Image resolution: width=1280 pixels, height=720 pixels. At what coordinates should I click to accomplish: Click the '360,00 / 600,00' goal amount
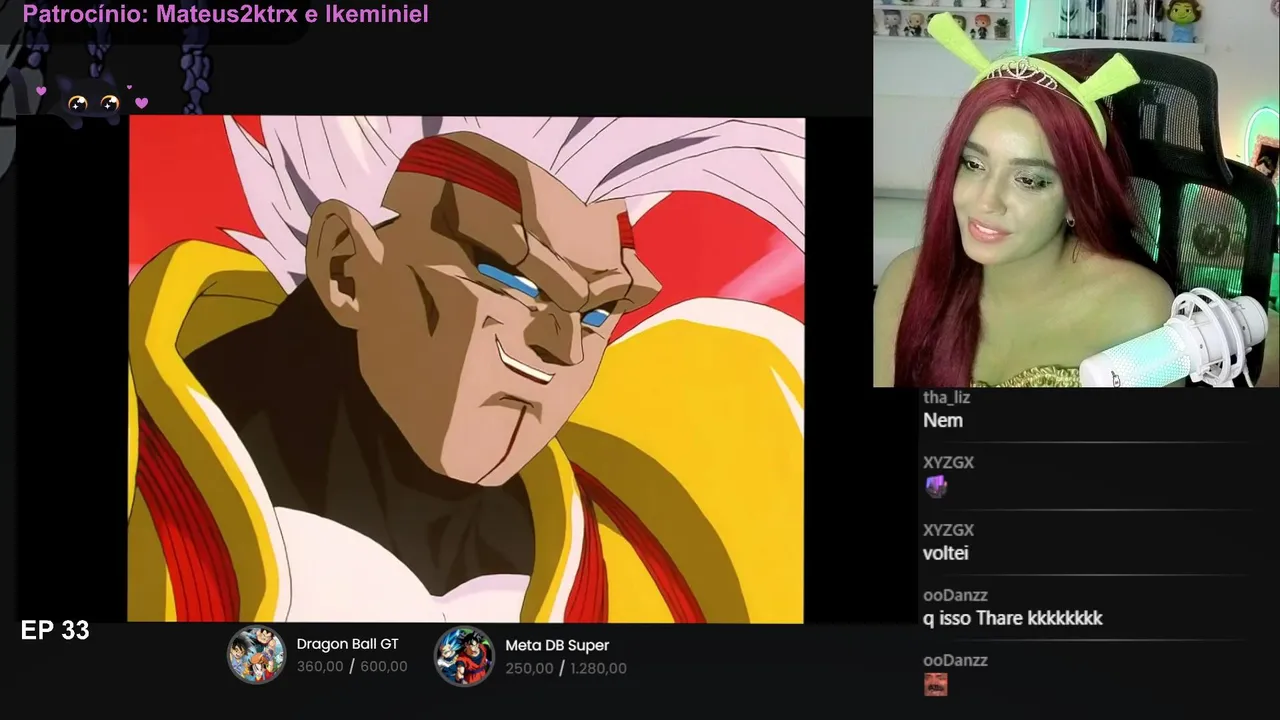coord(352,666)
